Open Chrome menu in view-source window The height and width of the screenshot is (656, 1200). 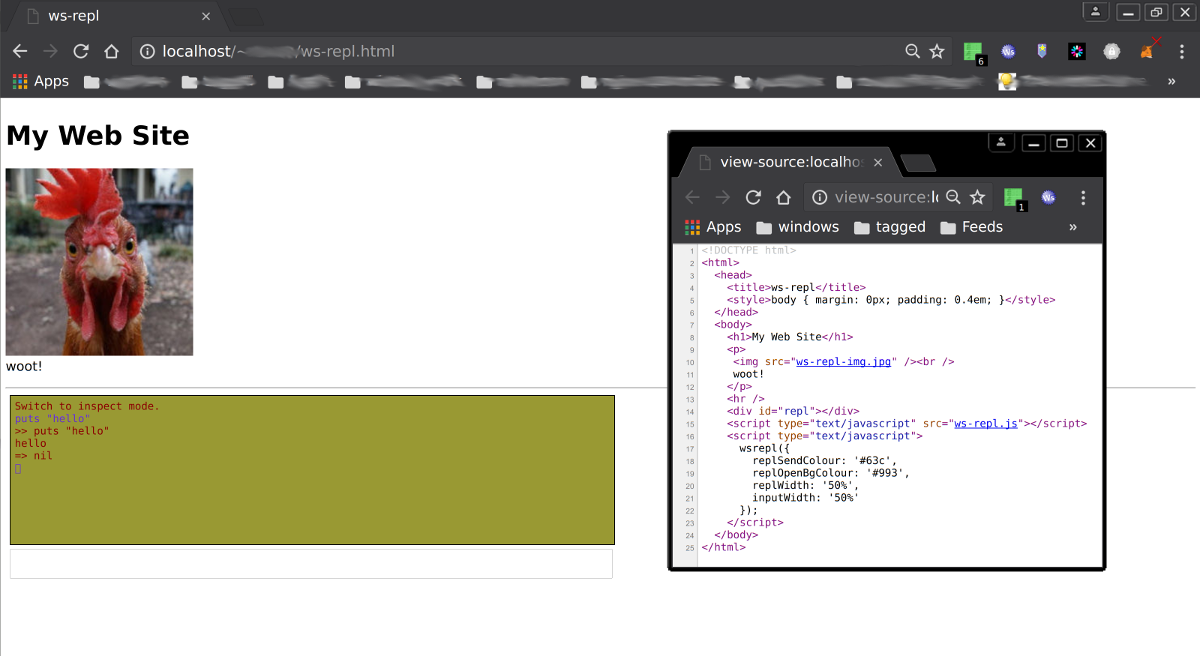pos(1083,197)
